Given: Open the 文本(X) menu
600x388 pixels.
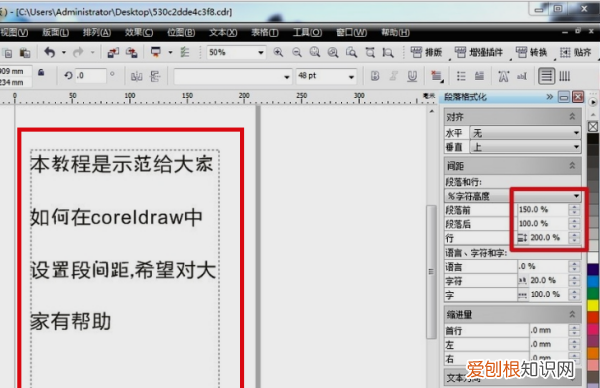Looking at the screenshot, I should click(x=223, y=33).
